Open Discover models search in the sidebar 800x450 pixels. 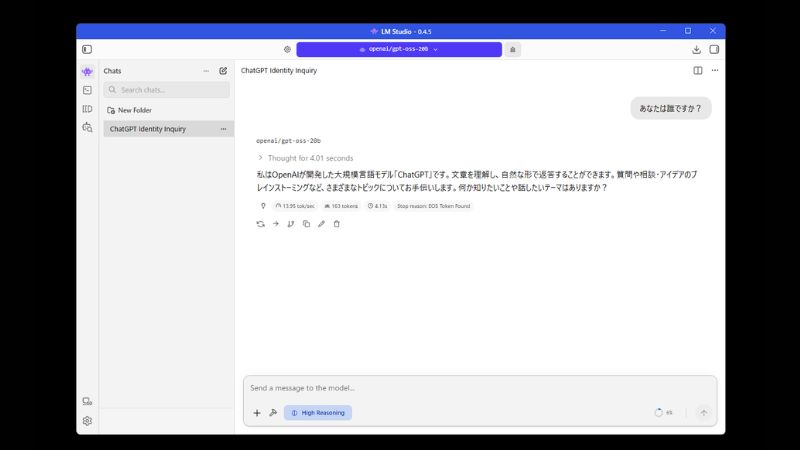pos(87,128)
